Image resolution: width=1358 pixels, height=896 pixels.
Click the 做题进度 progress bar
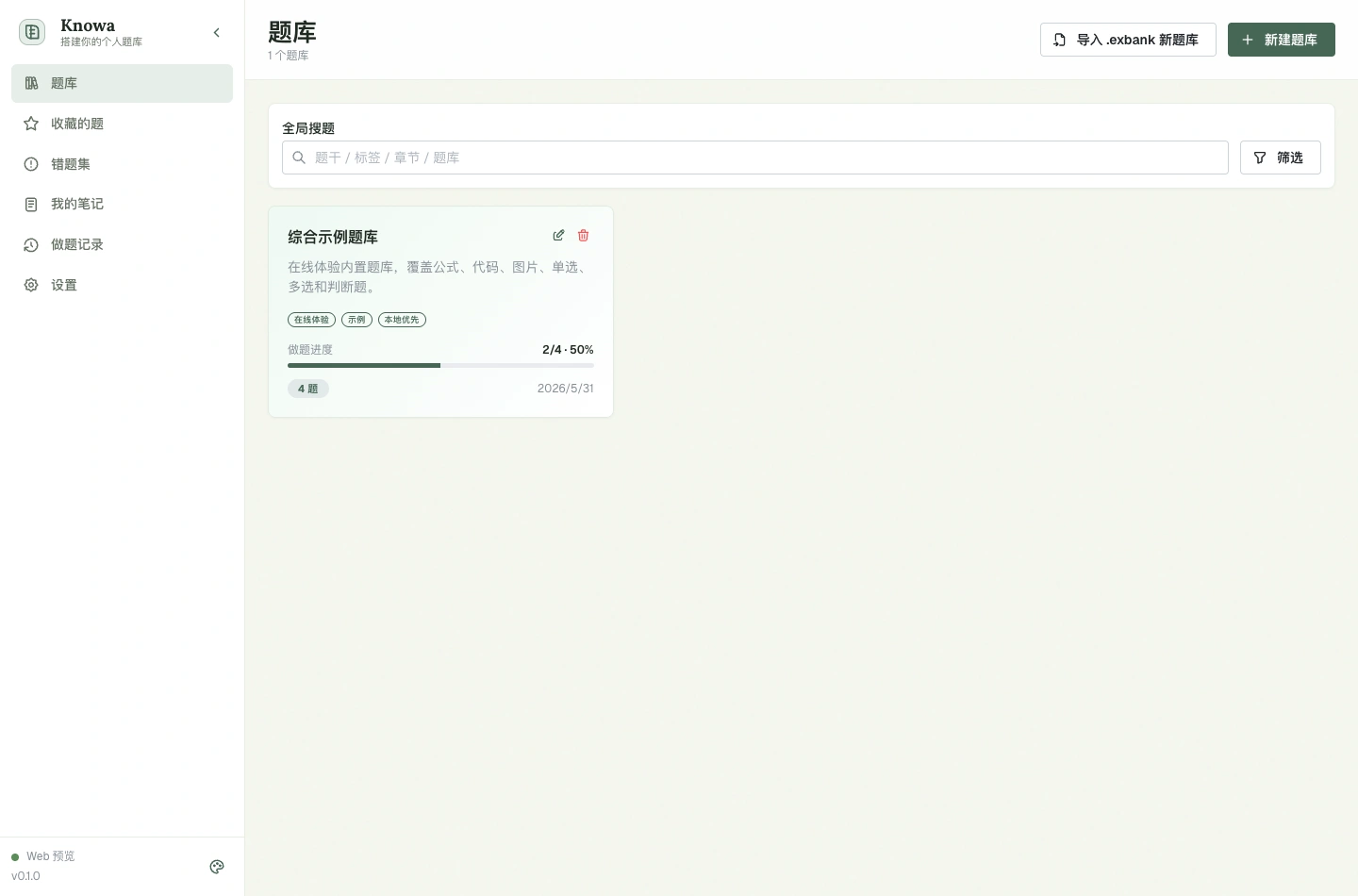(x=440, y=365)
